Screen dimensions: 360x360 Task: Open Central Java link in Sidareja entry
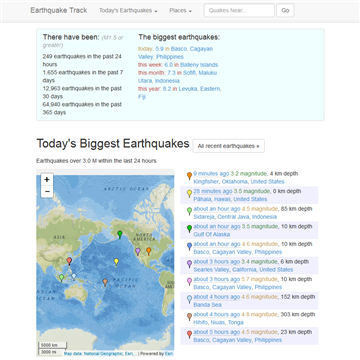pyautogui.click(x=234, y=217)
